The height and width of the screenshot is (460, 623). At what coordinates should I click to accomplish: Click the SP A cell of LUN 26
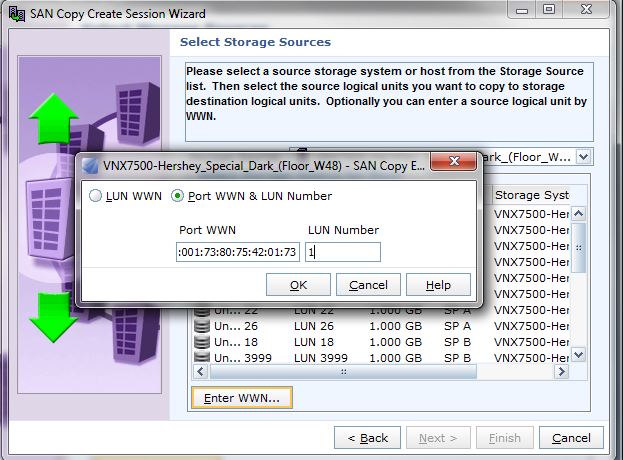point(457,326)
